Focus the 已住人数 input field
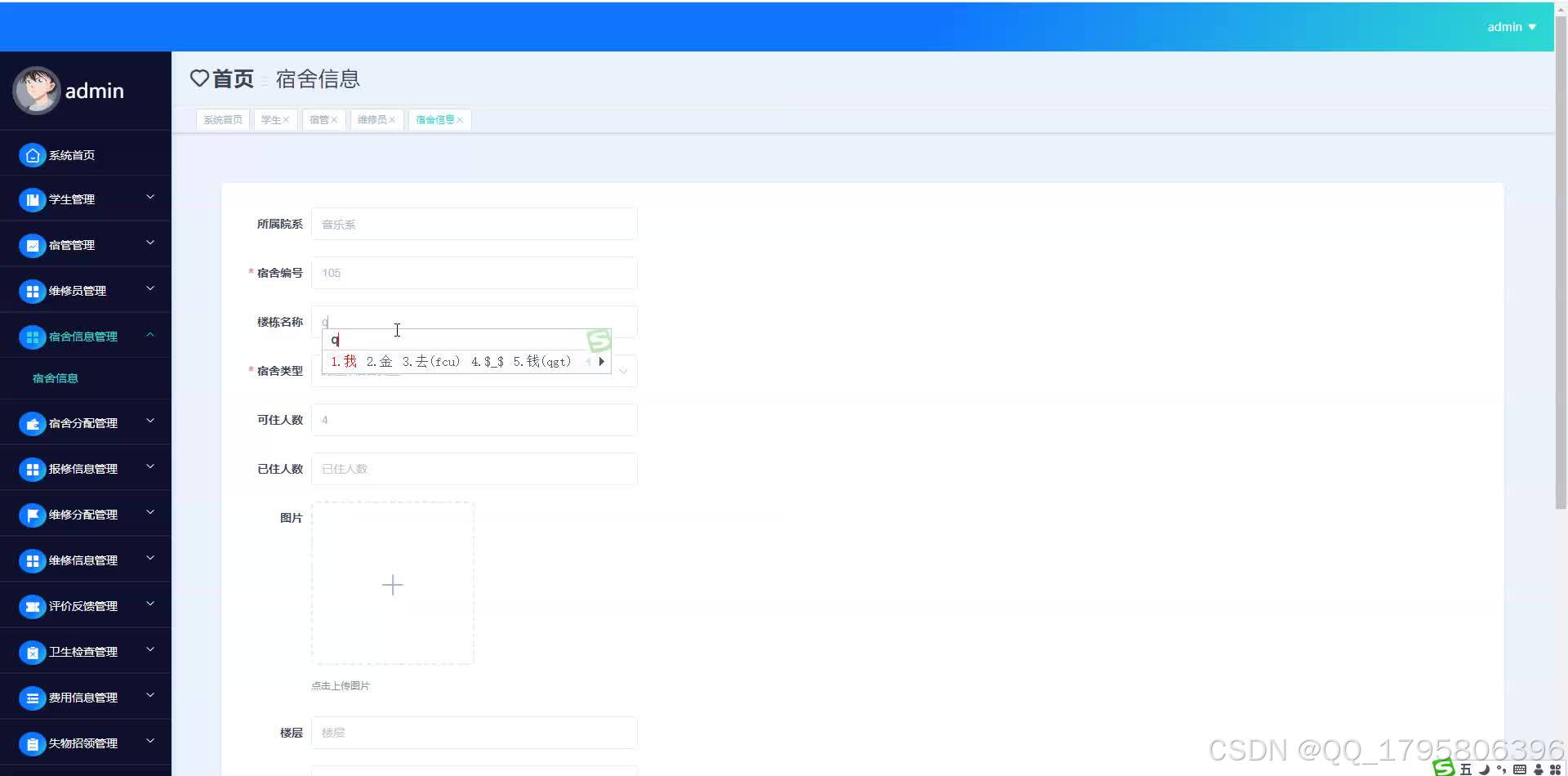 [474, 469]
